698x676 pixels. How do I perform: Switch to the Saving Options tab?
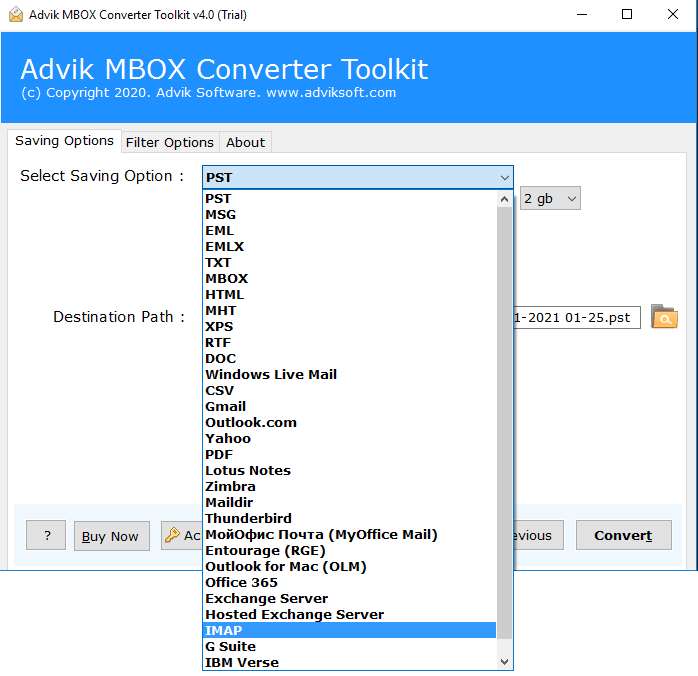(64, 141)
